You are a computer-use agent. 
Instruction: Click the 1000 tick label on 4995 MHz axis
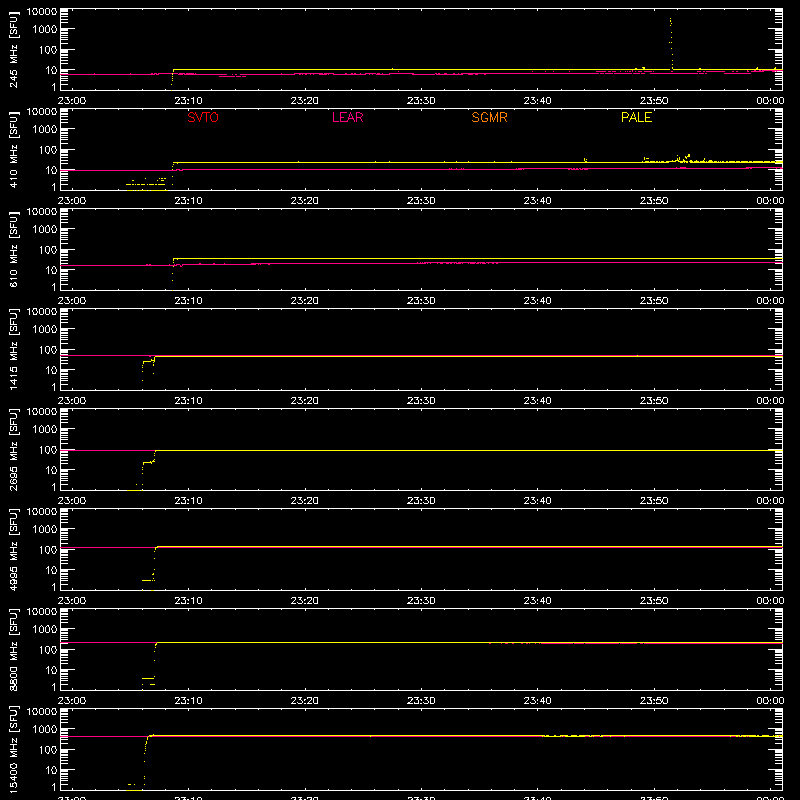pos(44,530)
